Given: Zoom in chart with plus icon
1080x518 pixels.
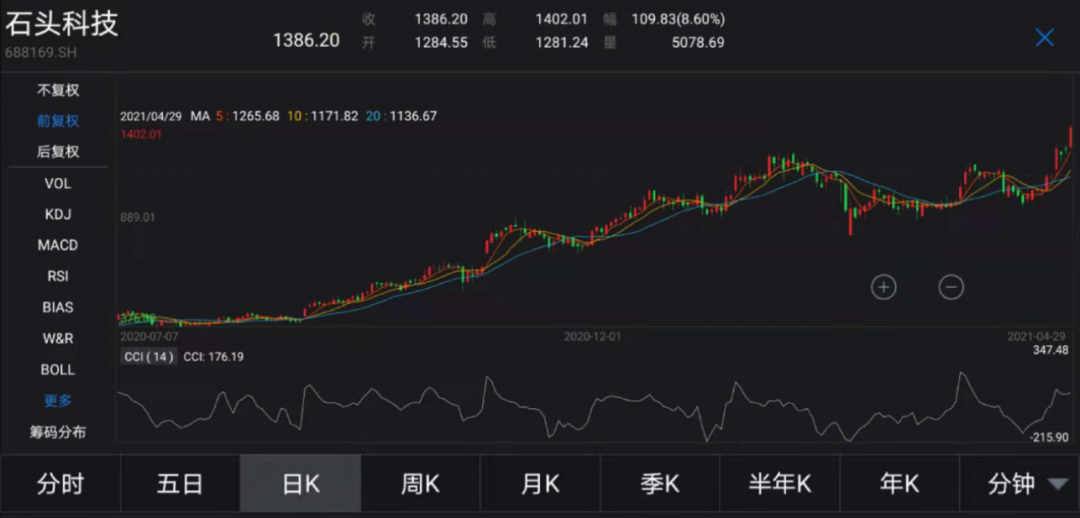Looking at the screenshot, I should [x=884, y=287].
